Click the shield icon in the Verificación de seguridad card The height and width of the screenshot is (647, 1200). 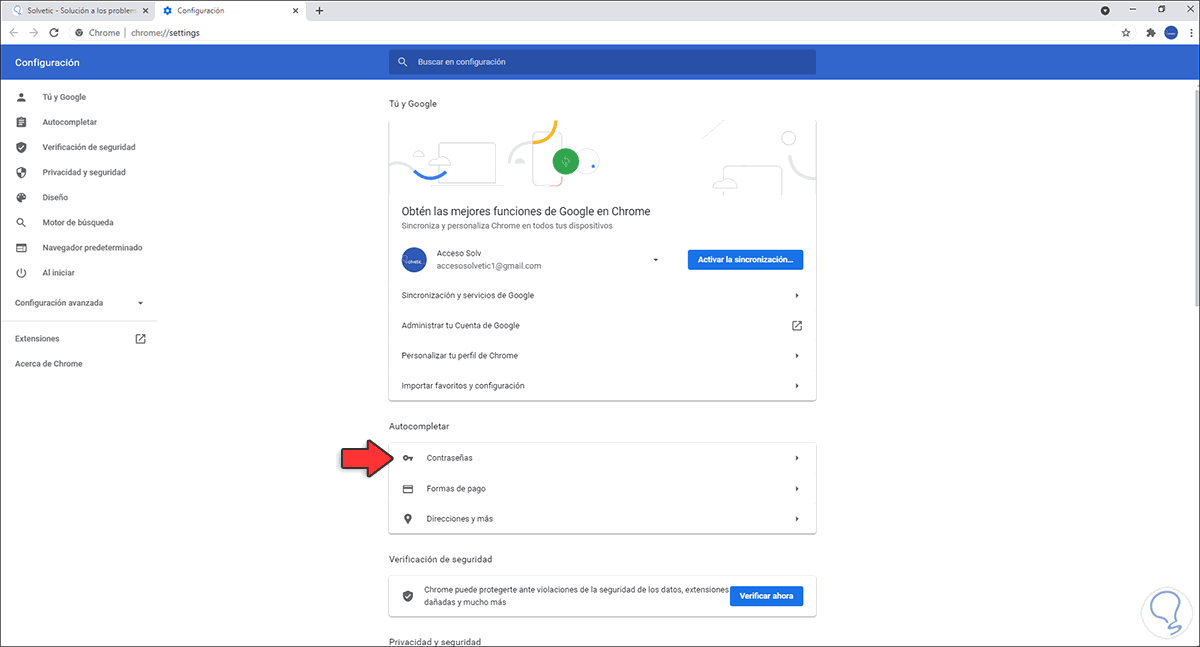pyautogui.click(x=407, y=596)
